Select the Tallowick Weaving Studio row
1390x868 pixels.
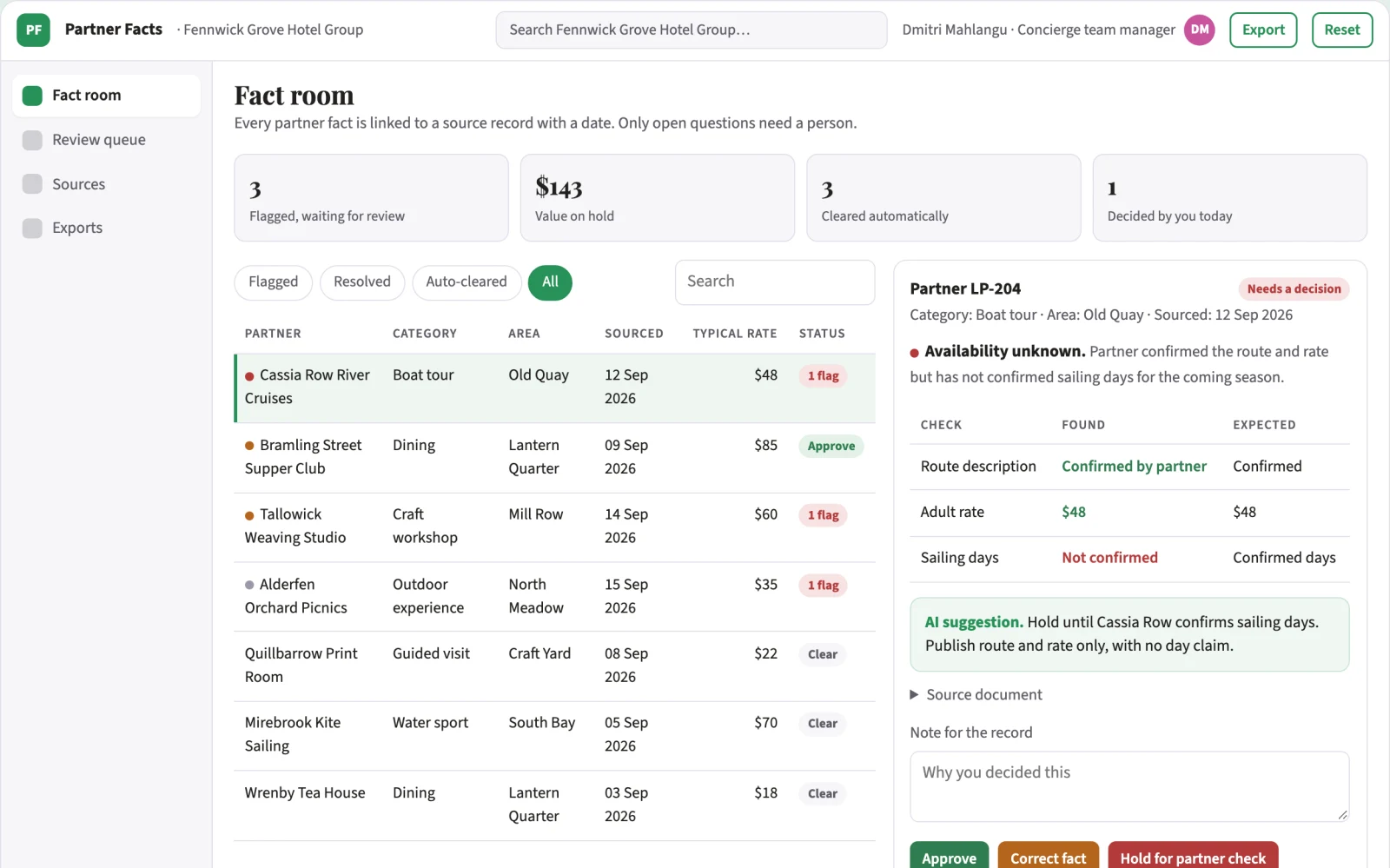click(555, 527)
